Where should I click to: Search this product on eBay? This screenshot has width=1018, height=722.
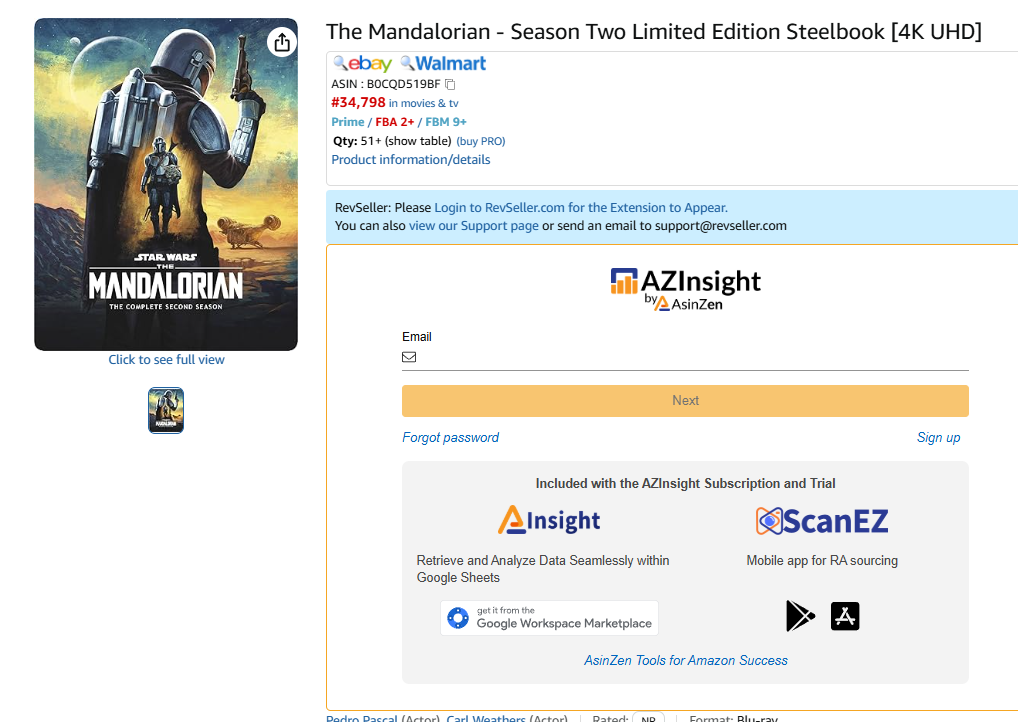coord(362,64)
